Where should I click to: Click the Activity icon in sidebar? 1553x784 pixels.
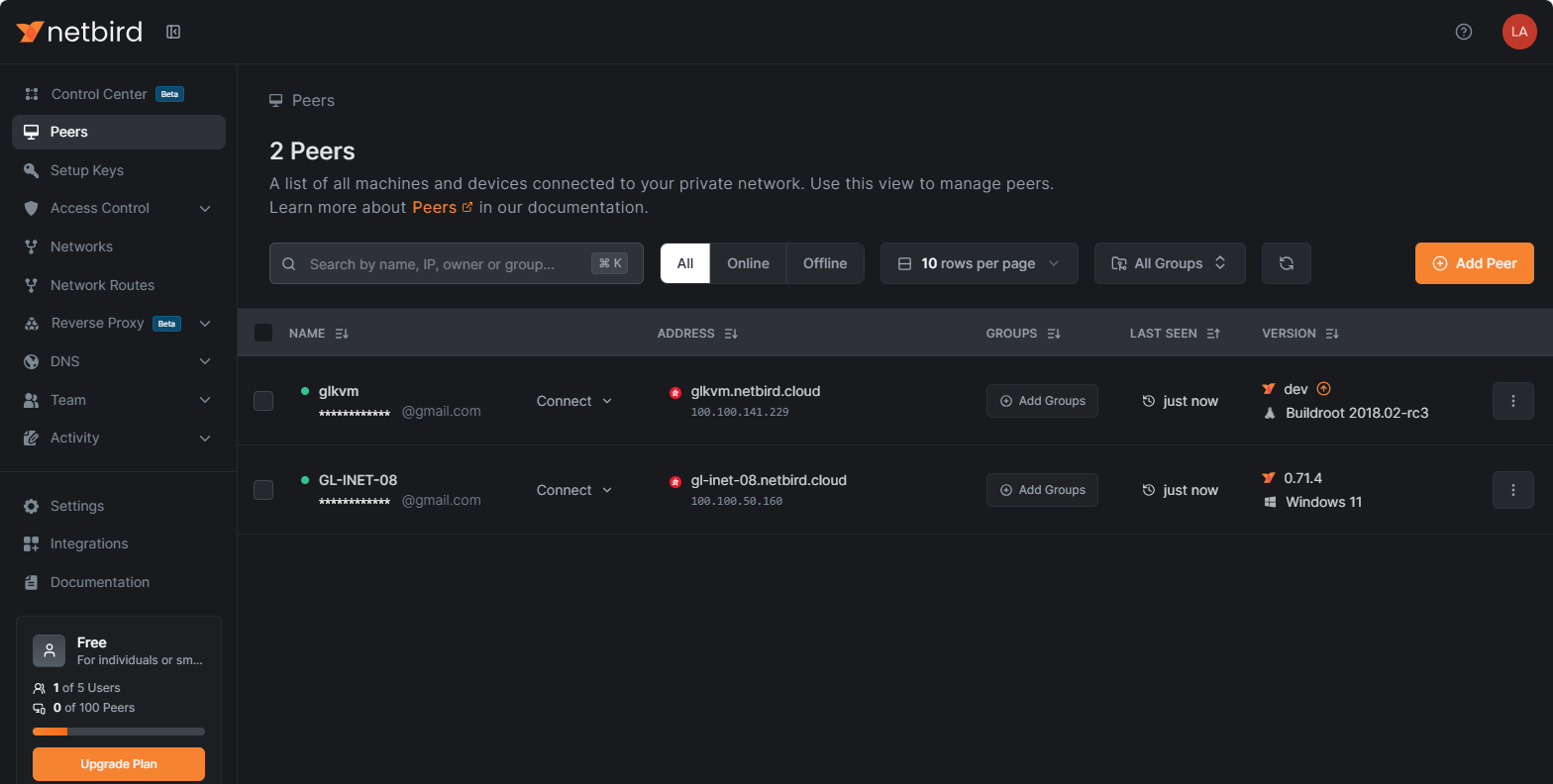31,438
